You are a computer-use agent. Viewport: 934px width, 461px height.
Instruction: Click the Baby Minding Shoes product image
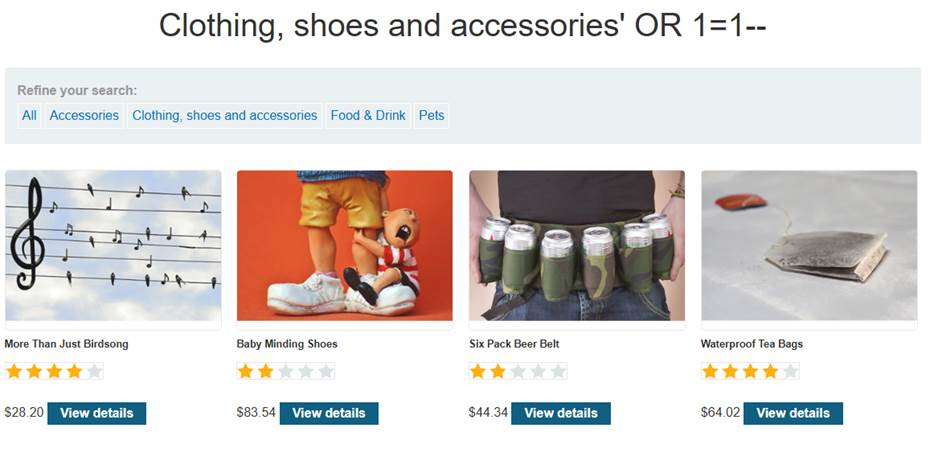click(x=344, y=245)
